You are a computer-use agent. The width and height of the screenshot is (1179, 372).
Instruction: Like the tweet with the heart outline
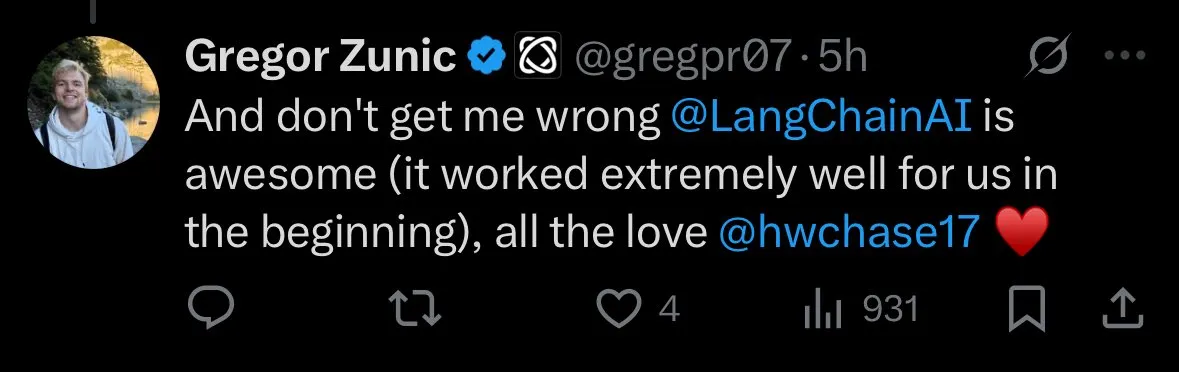point(617,310)
